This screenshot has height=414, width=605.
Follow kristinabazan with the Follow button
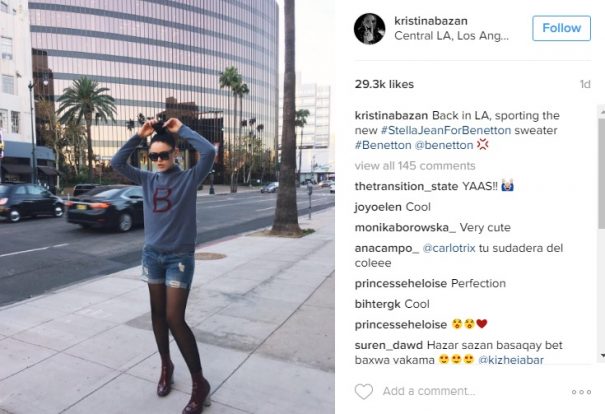561,28
